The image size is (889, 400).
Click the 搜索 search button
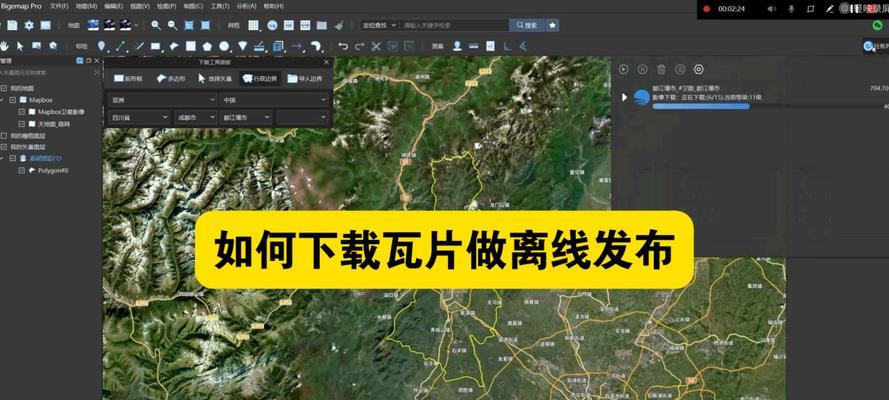click(527, 25)
